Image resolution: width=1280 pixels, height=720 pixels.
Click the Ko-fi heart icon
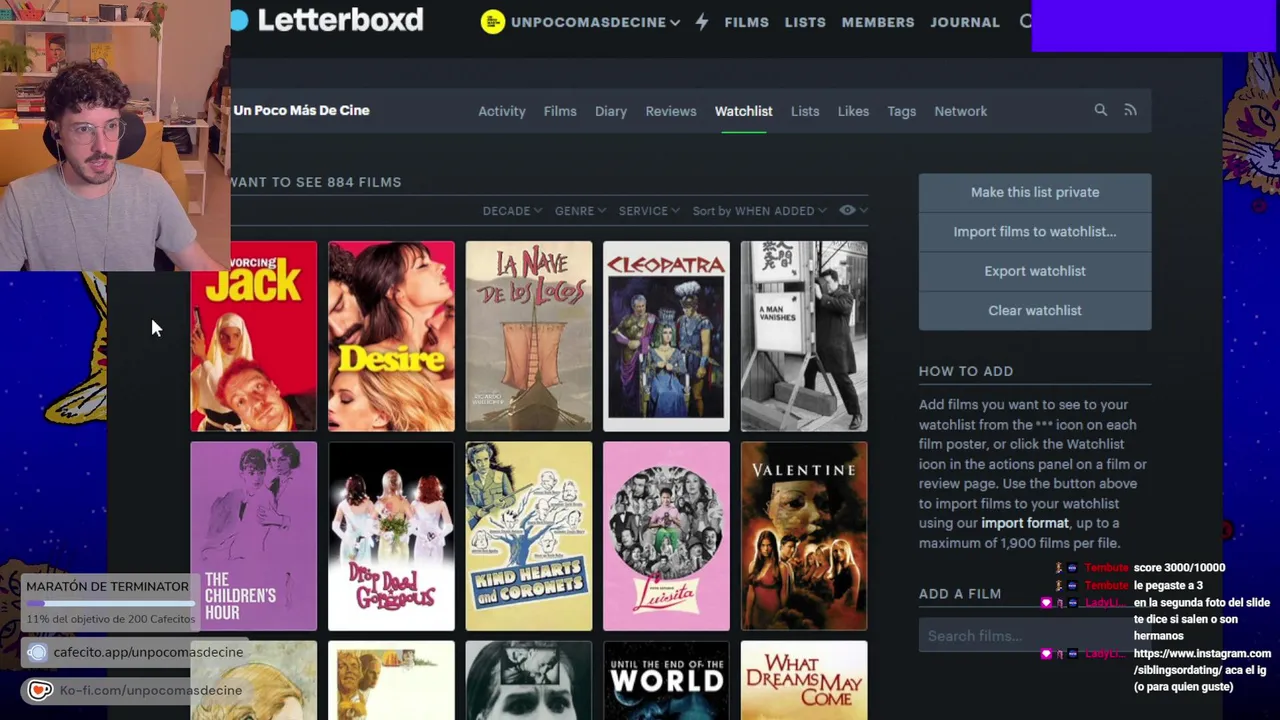click(39, 690)
